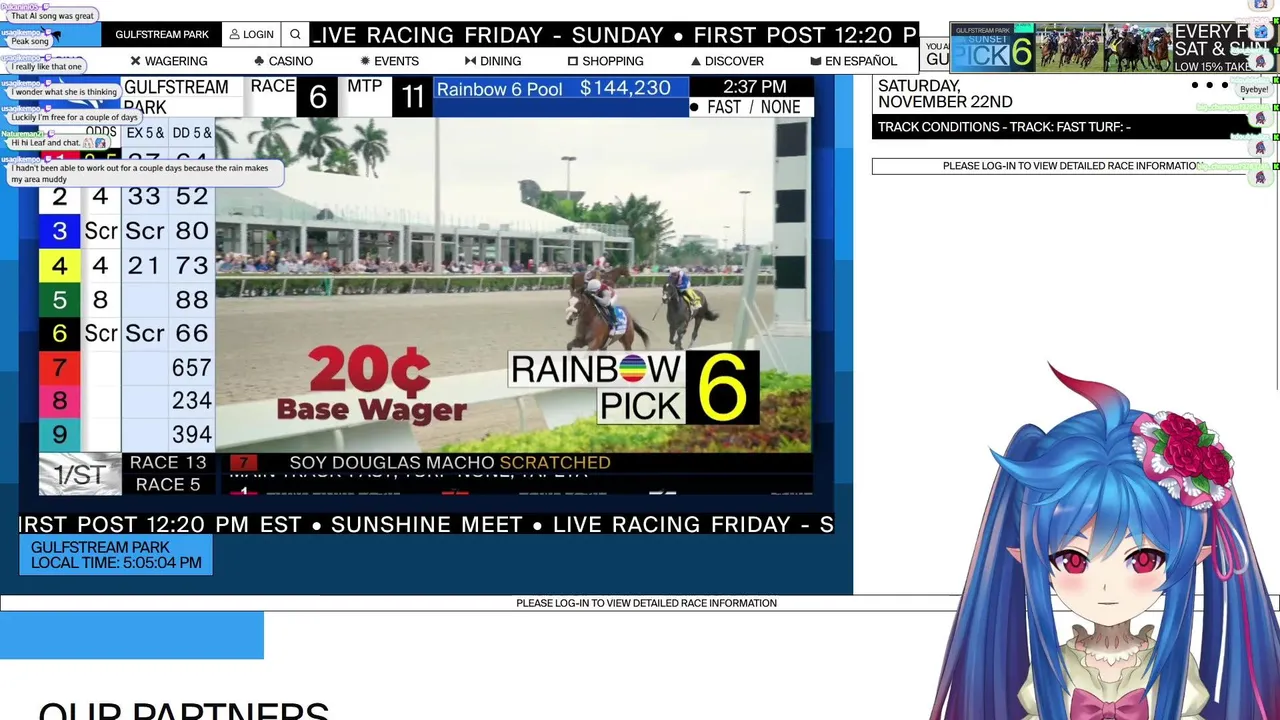Viewport: 1280px width, 720px height.
Task: Click horse number 2 on odds board
Action: (59, 197)
